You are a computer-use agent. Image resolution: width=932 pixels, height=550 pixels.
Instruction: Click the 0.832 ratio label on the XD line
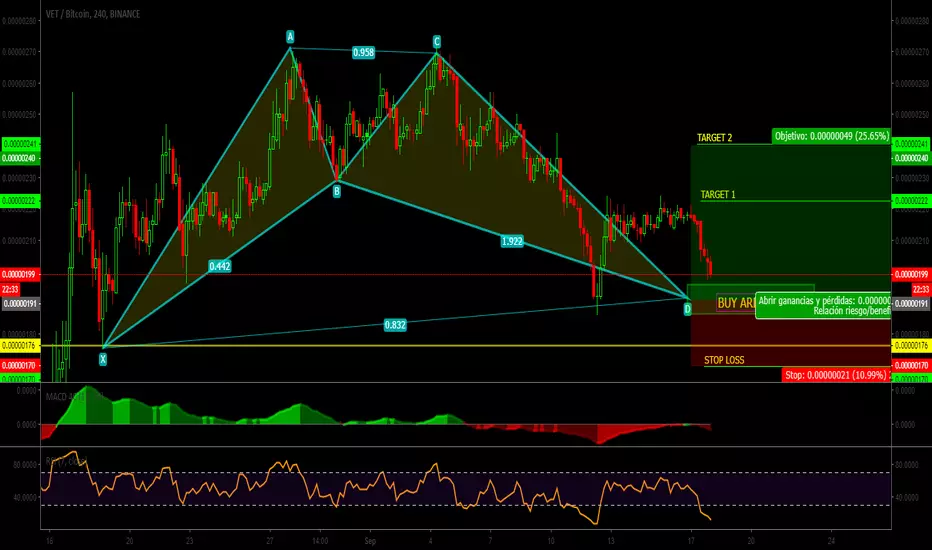pyautogui.click(x=395, y=325)
